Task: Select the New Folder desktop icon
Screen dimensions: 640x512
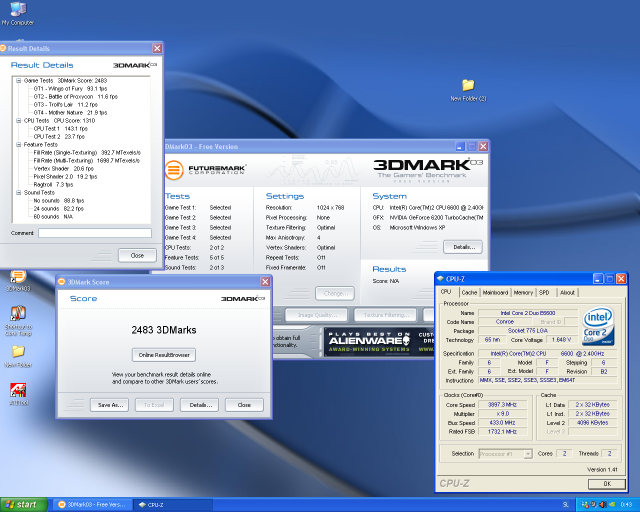Action: coord(18,356)
